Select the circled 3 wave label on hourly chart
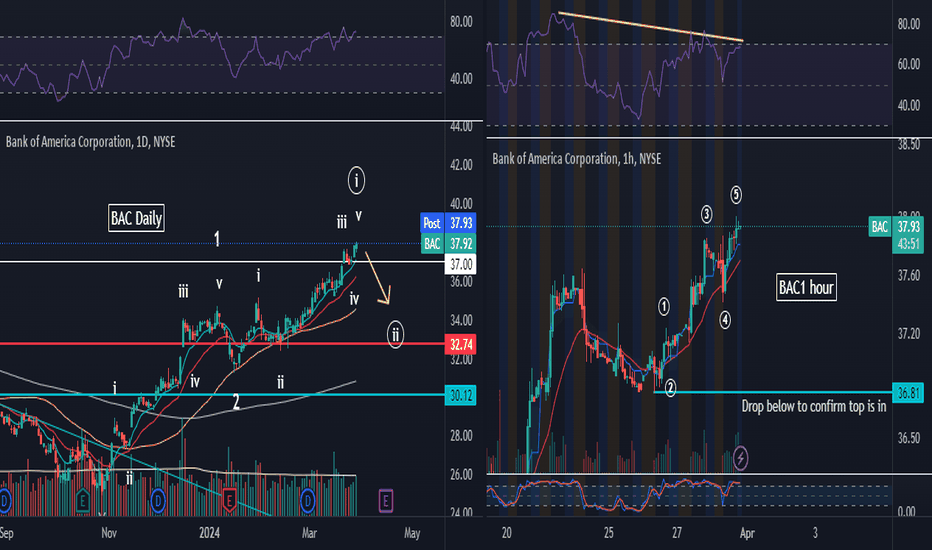Image resolution: width=932 pixels, height=550 pixels. [706, 214]
